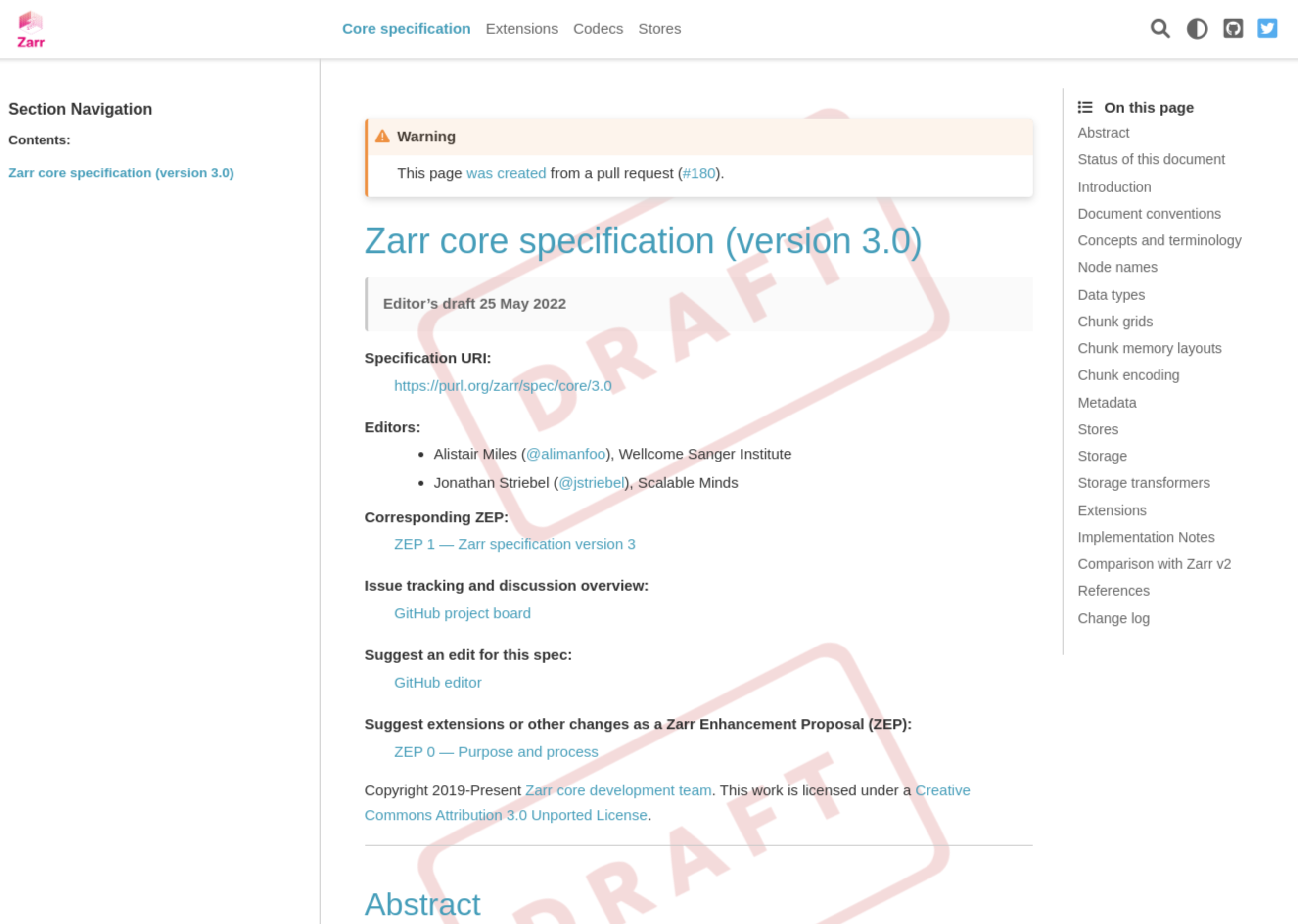Jump to Change log section

pyautogui.click(x=1113, y=618)
